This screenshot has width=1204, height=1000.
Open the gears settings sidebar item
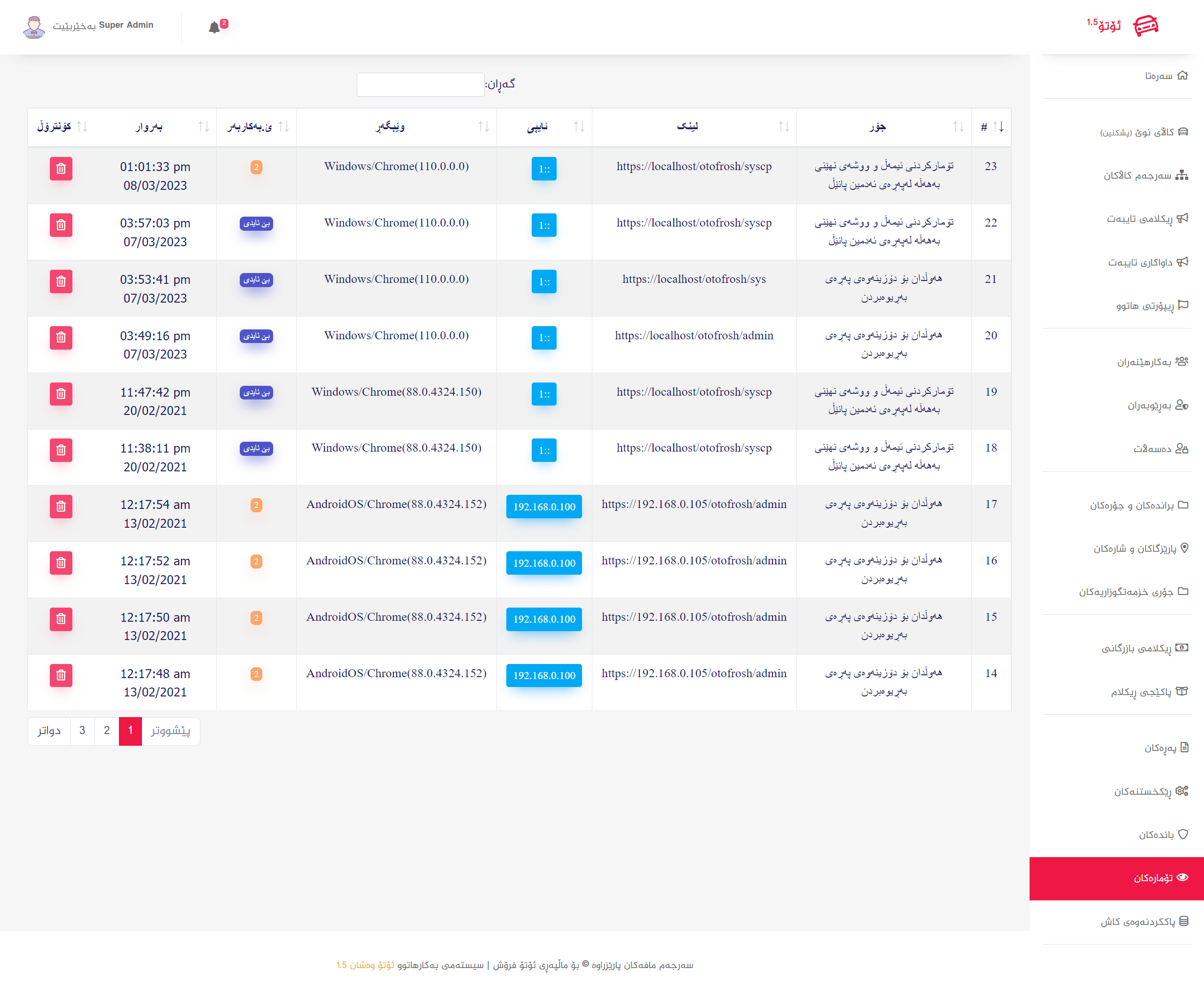tap(1151, 791)
